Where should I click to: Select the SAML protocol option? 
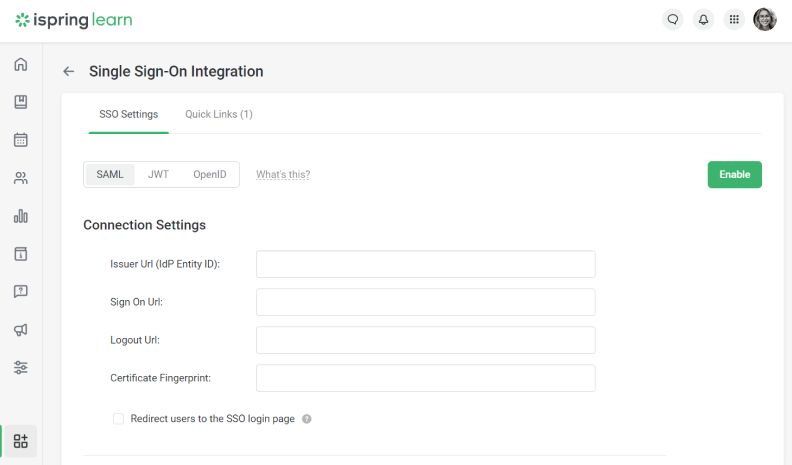tap(110, 175)
